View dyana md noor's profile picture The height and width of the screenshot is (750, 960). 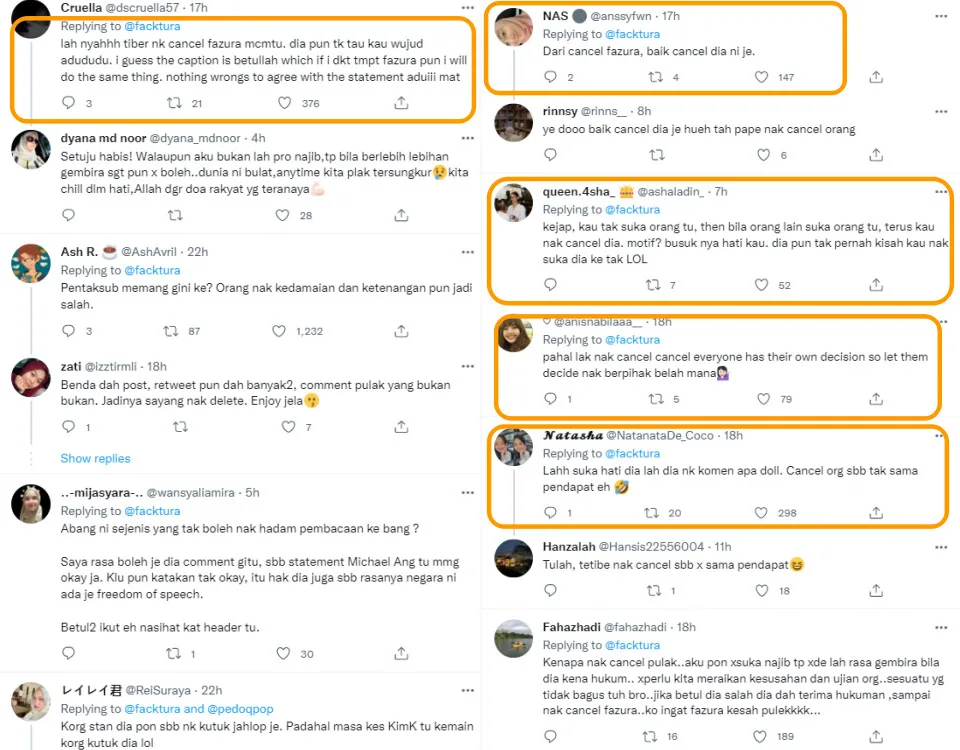click(x=31, y=151)
